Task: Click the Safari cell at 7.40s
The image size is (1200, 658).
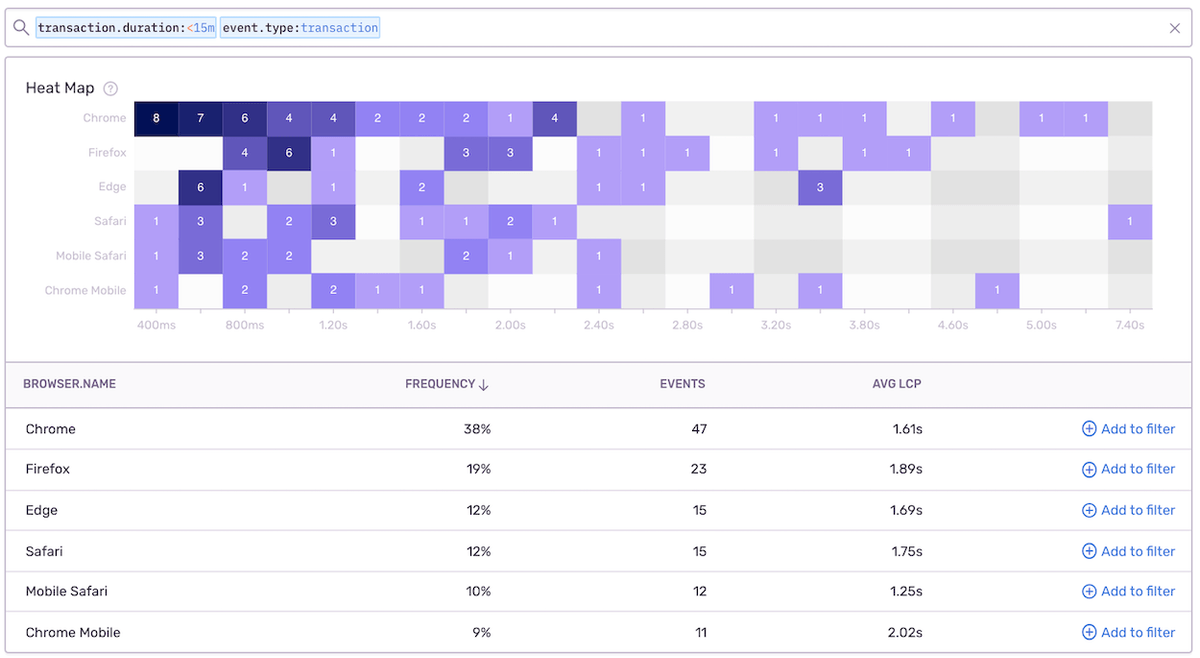Action: point(1130,221)
